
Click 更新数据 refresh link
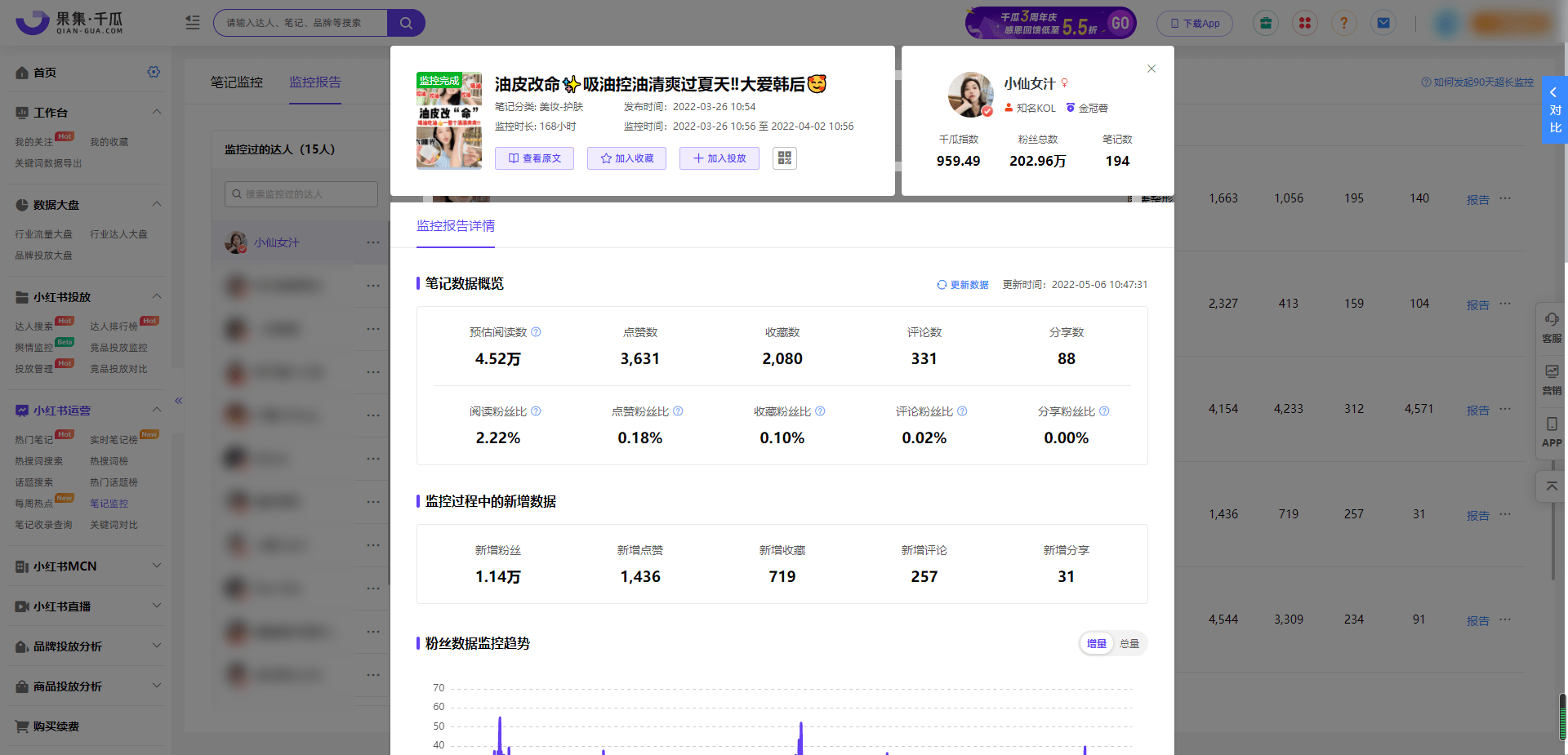coord(962,285)
